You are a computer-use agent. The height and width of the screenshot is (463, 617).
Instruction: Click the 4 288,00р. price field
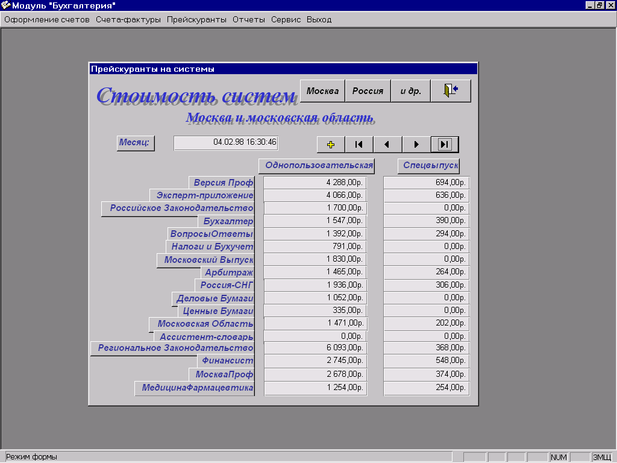[315, 183]
